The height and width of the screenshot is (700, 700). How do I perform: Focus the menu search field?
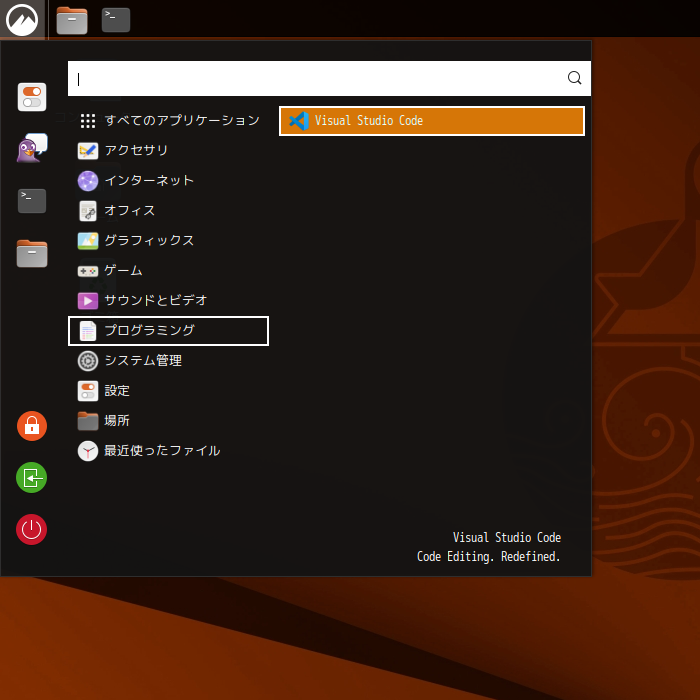(x=329, y=79)
